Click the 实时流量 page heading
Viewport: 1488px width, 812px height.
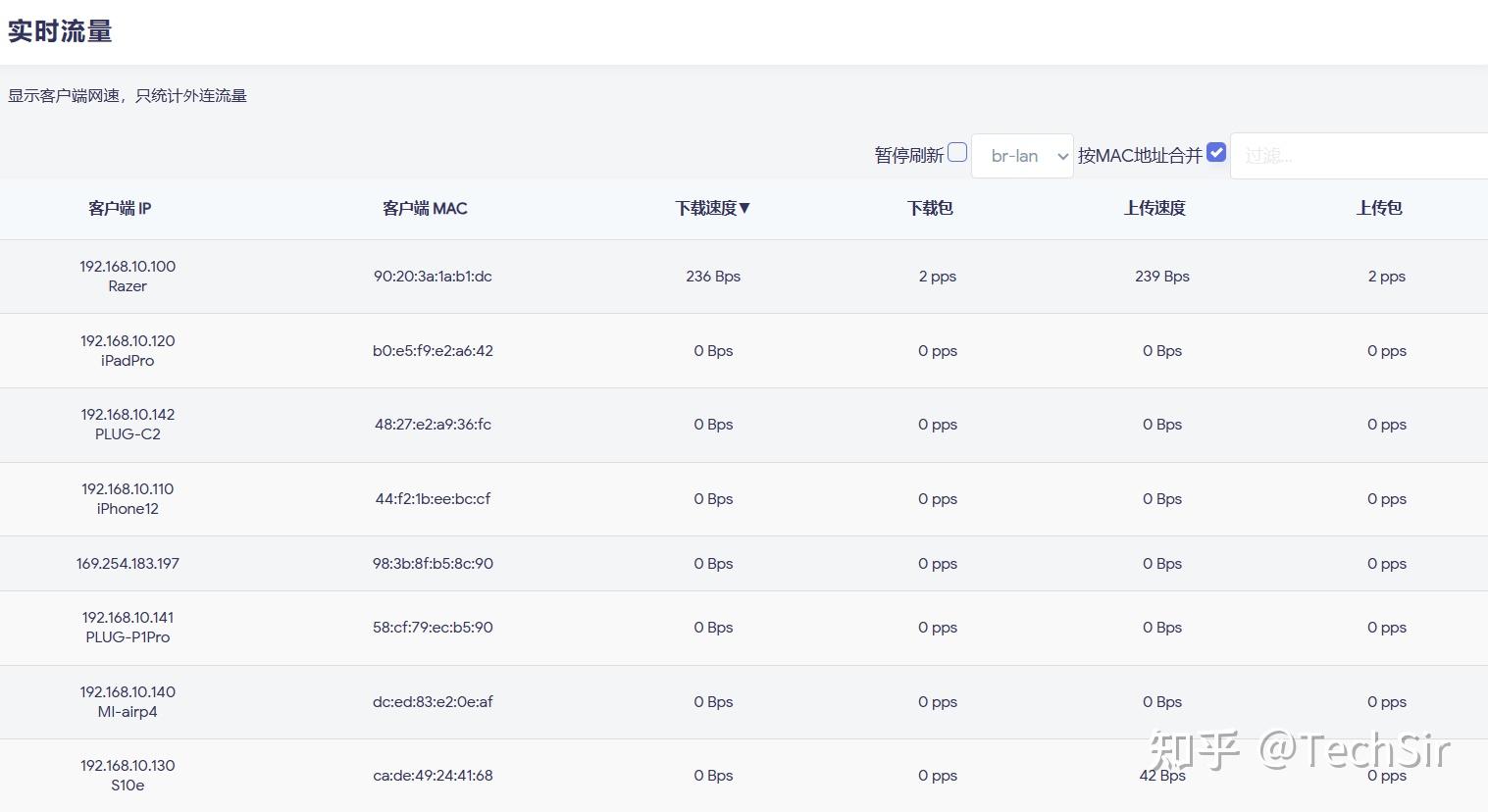coord(60,31)
